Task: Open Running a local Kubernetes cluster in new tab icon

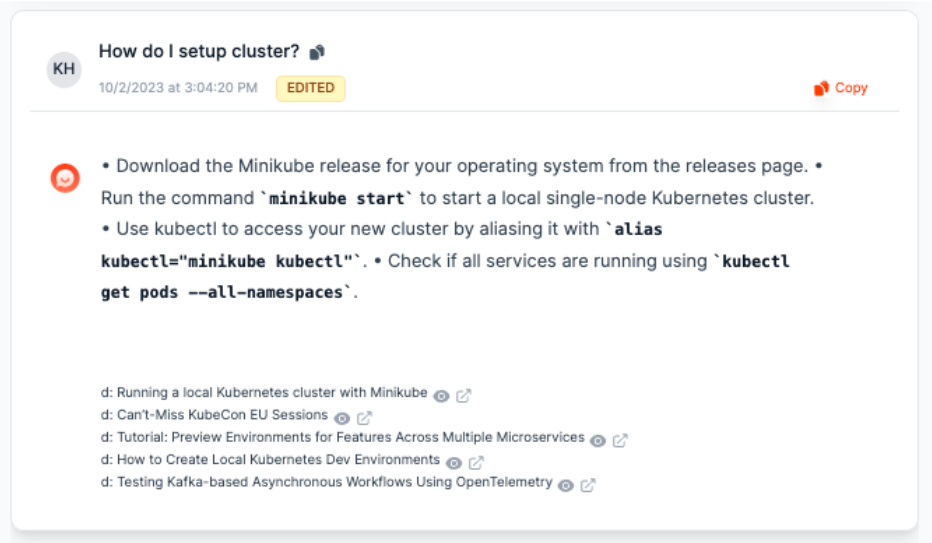Action: [x=464, y=396]
